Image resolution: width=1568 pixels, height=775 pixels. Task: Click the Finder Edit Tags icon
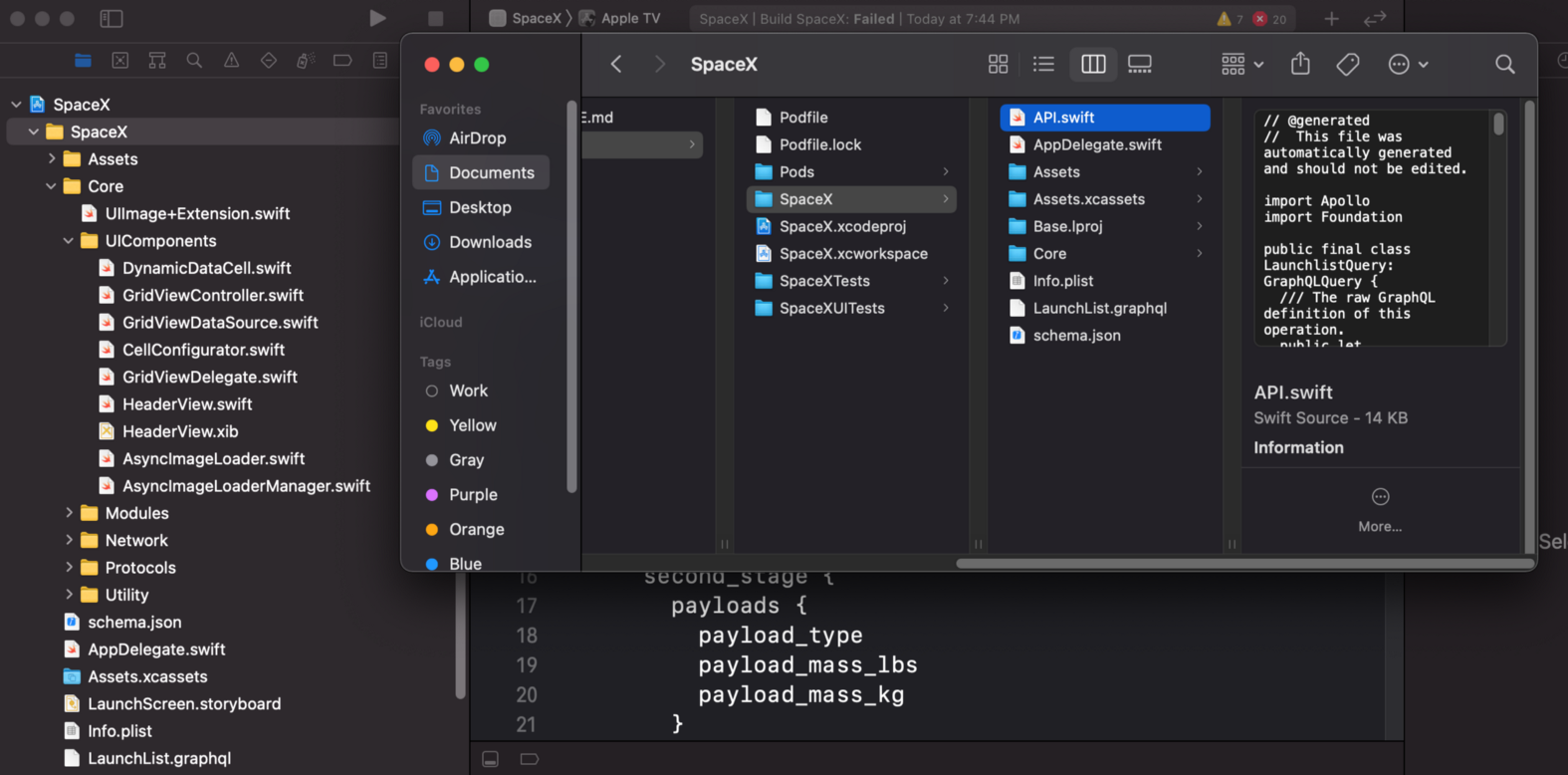(x=1348, y=64)
